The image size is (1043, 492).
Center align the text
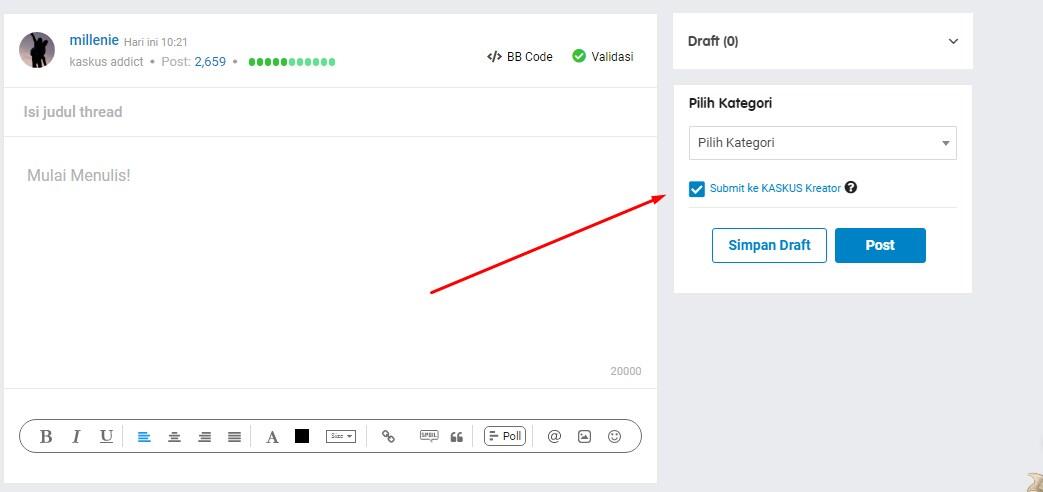[174, 437]
